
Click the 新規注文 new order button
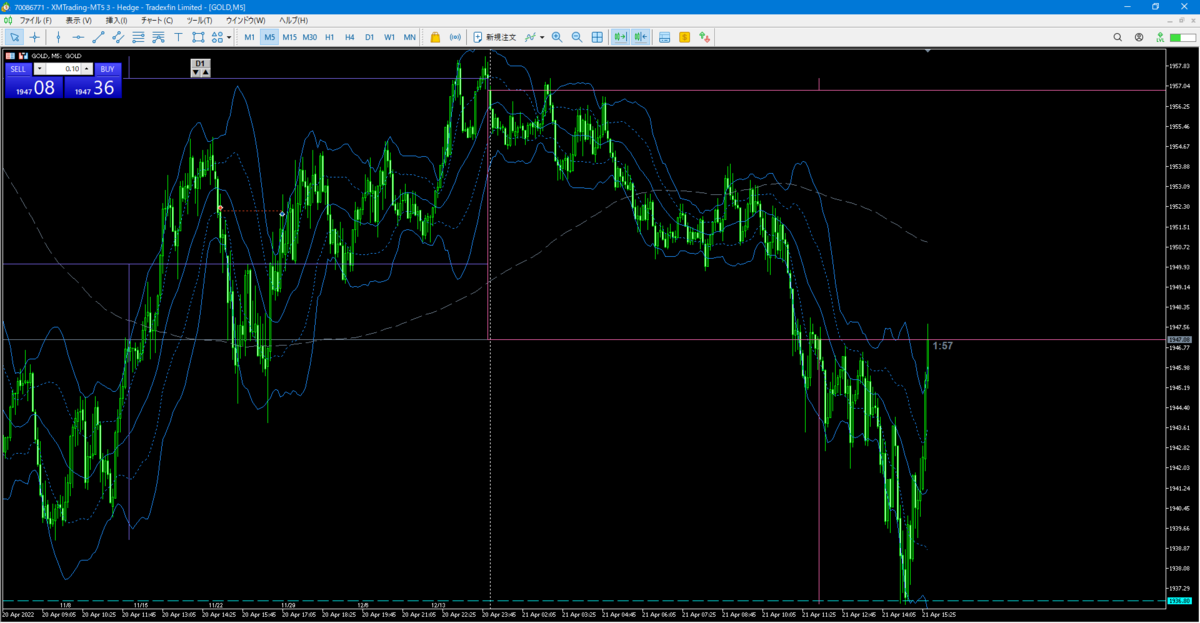click(494, 37)
